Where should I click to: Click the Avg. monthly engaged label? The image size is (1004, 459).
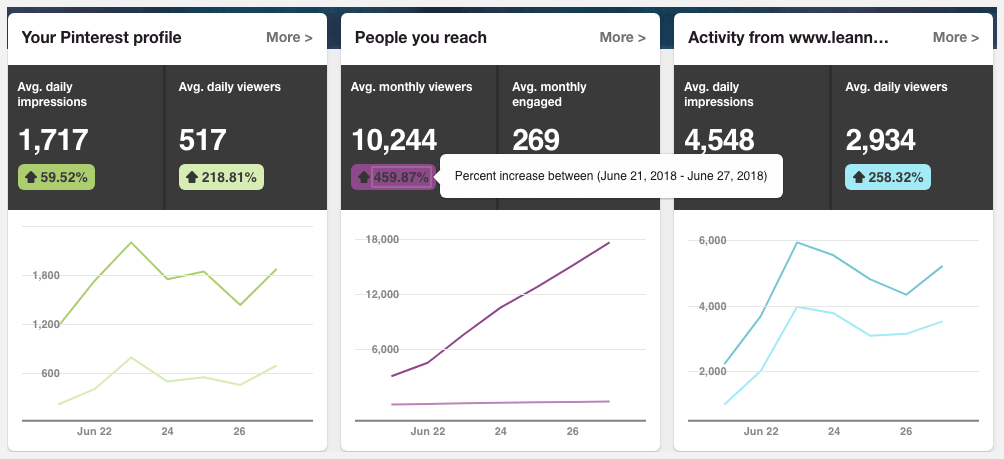(549, 94)
